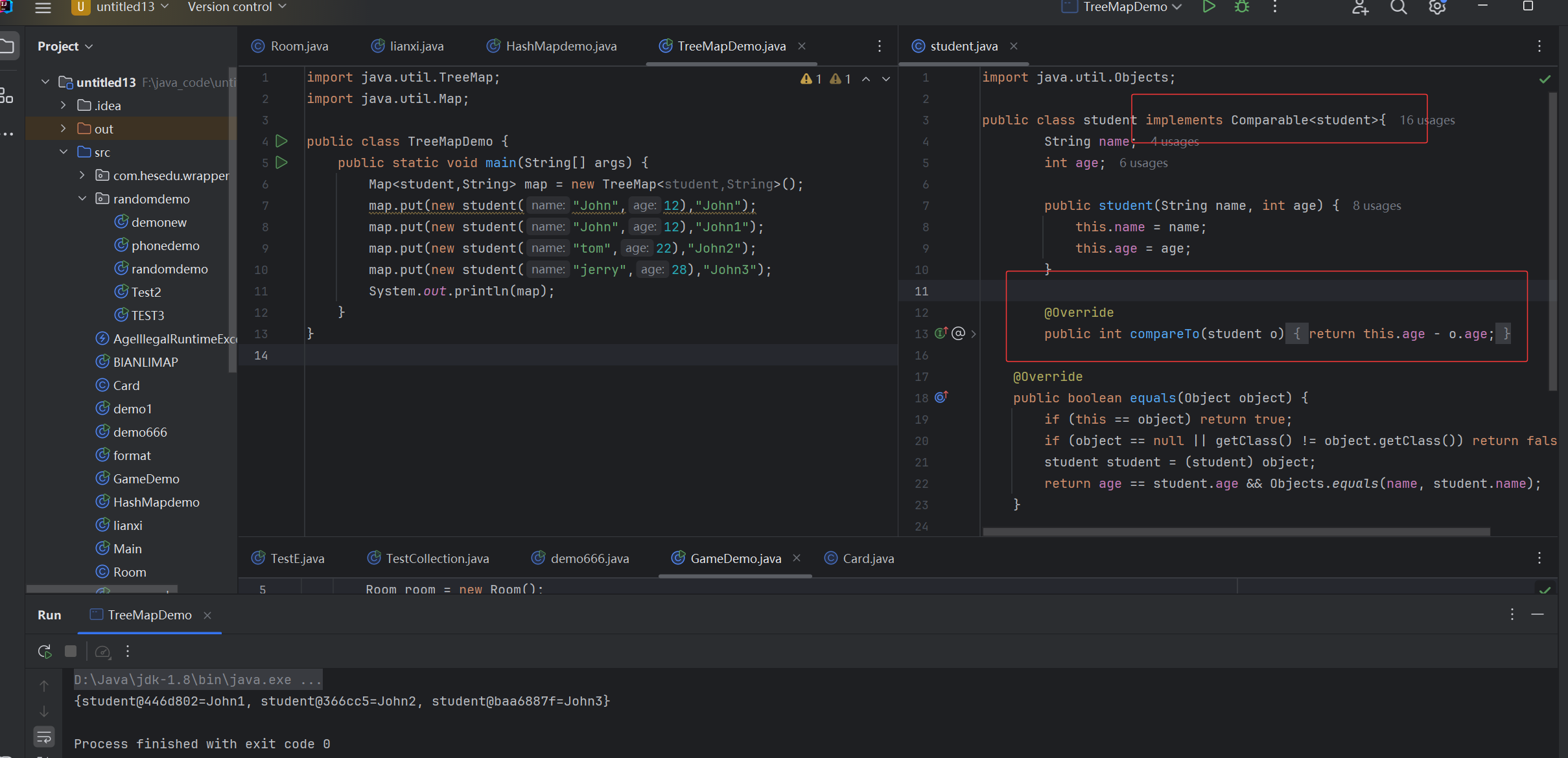
Task: Open the Search Everywhere magnifier
Action: 1398,7
